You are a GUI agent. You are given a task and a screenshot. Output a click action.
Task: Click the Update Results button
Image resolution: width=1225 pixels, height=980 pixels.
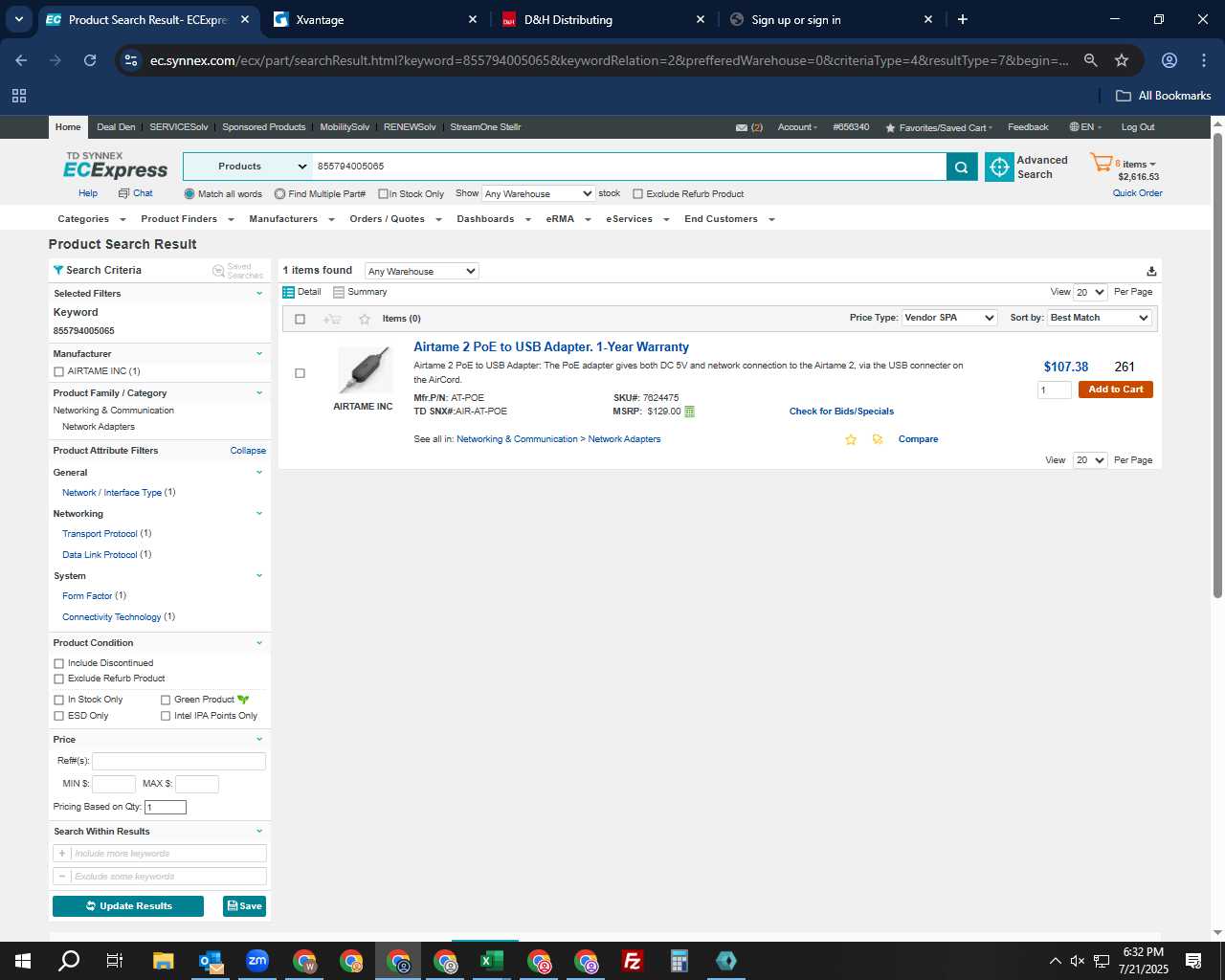point(128,906)
